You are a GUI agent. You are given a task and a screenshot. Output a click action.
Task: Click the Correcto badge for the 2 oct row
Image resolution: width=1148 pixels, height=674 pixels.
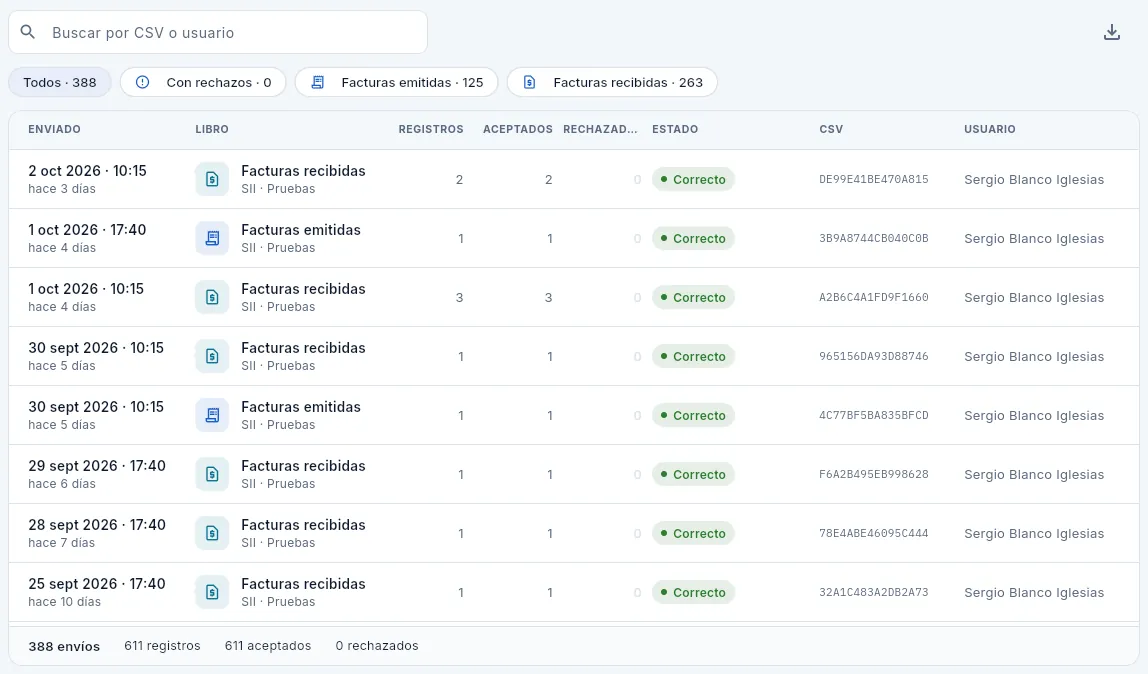693,179
